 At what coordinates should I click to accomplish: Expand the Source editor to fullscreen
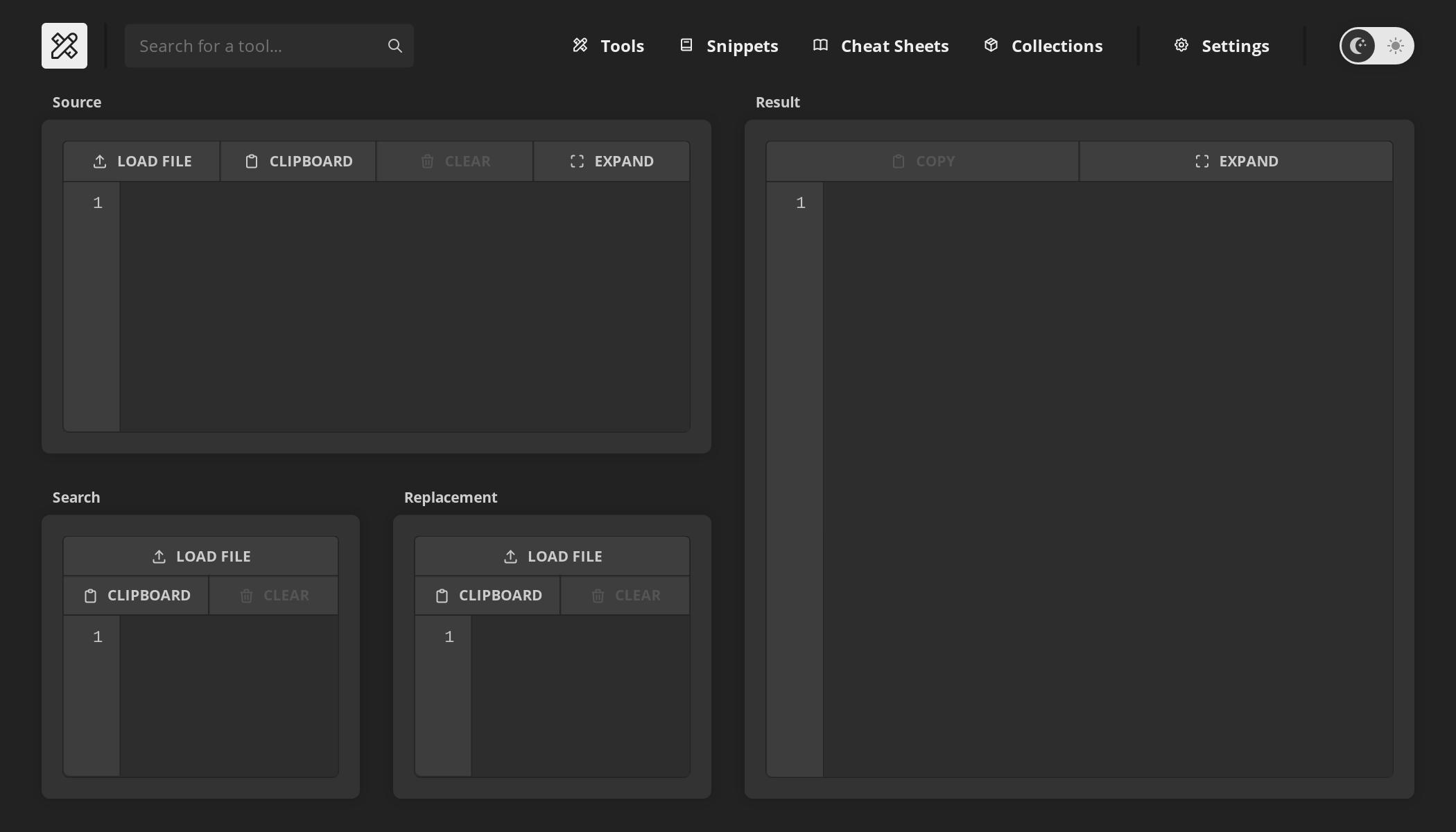click(x=612, y=161)
